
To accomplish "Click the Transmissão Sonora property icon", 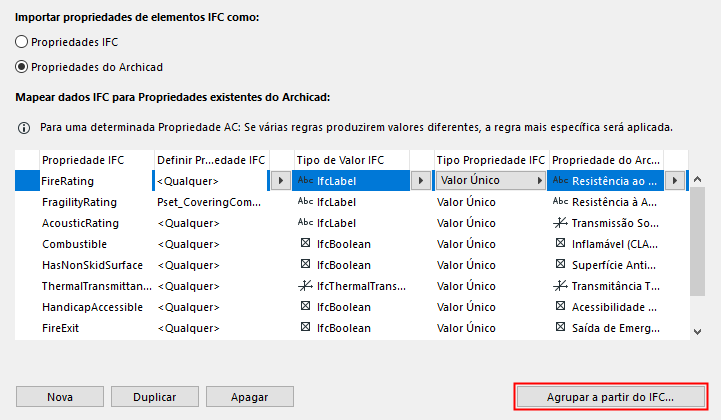I will [560, 223].
